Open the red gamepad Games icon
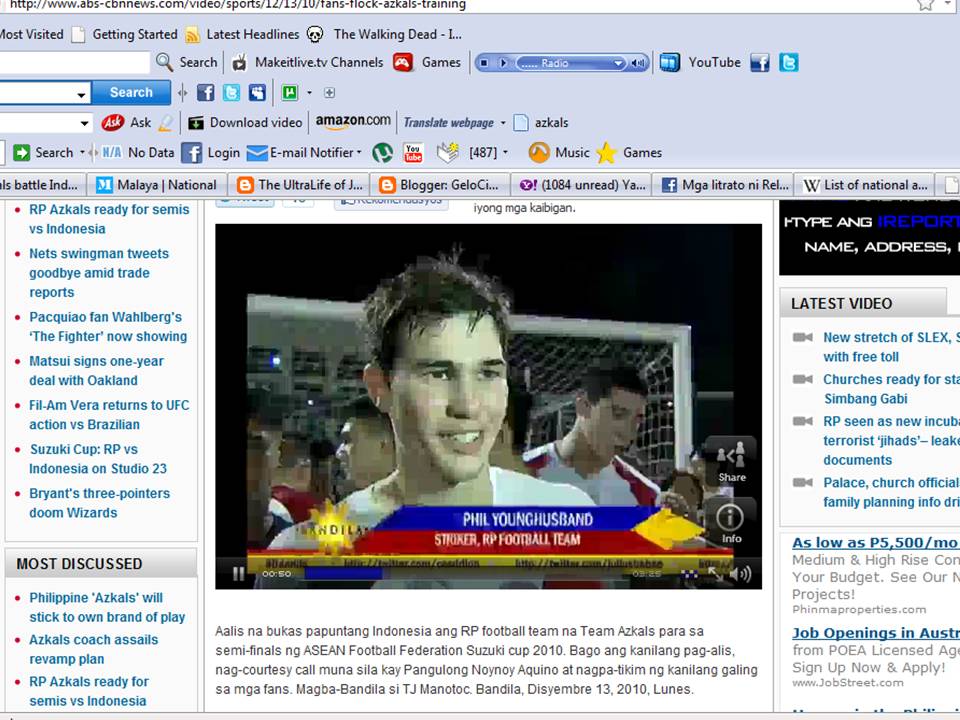This screenshot has height=720, width=960. [x=402, y=62]
